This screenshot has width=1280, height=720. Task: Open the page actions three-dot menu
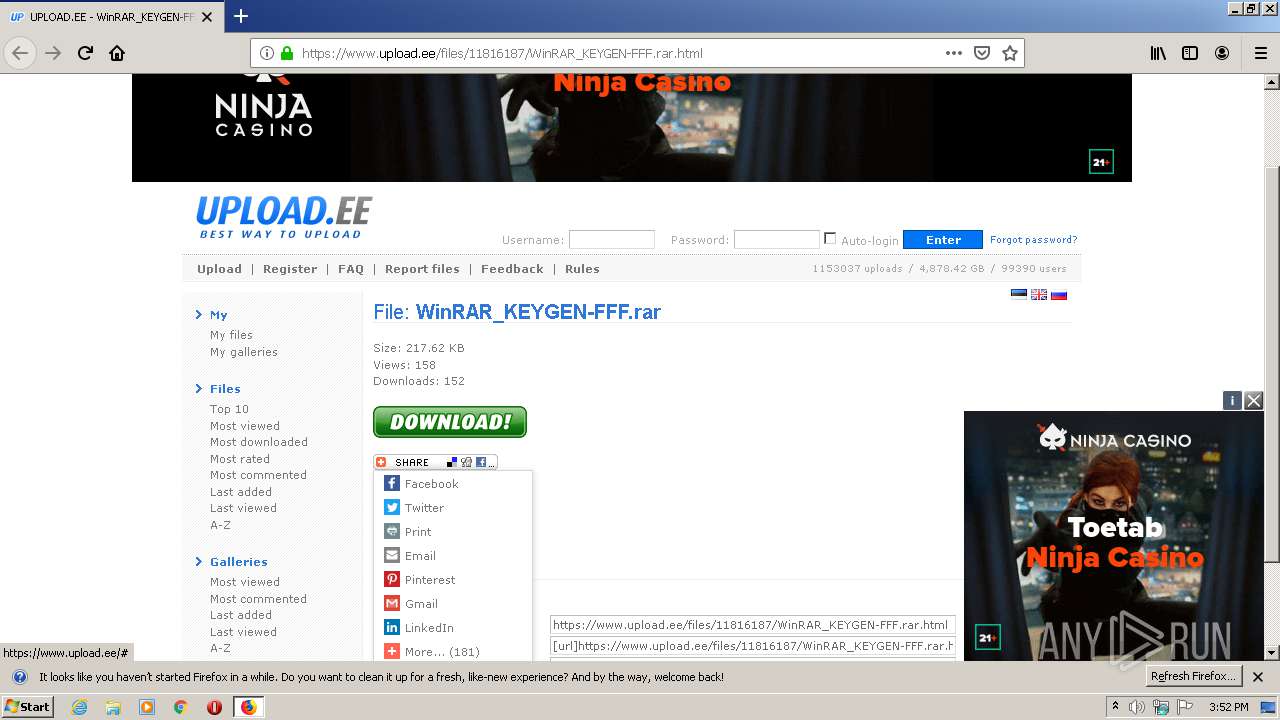[953, 53]
